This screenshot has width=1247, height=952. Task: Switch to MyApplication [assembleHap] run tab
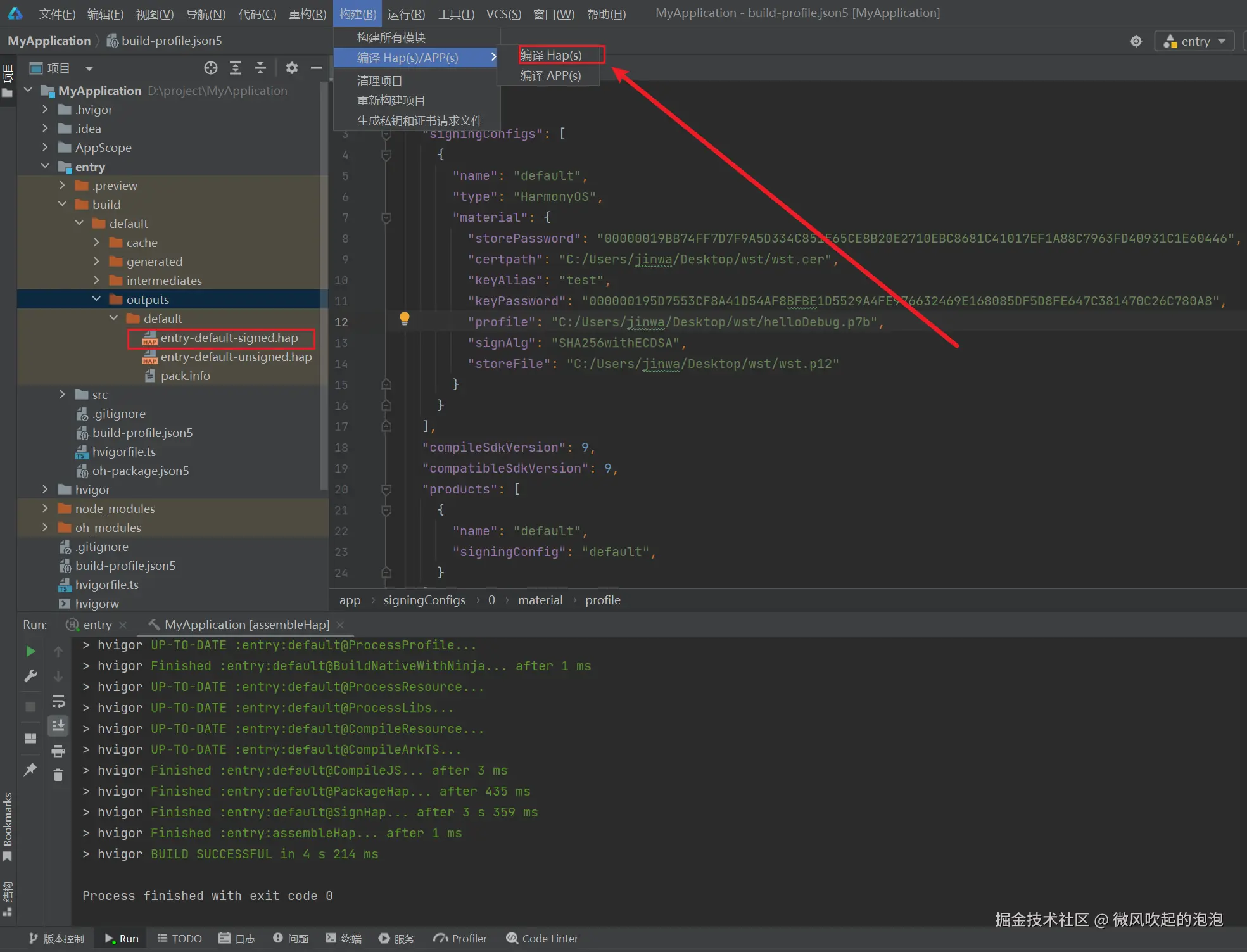click(246, 625)
